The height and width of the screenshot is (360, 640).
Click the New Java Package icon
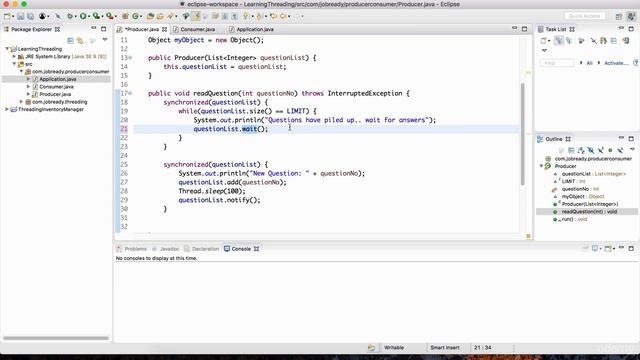[125, 16]
